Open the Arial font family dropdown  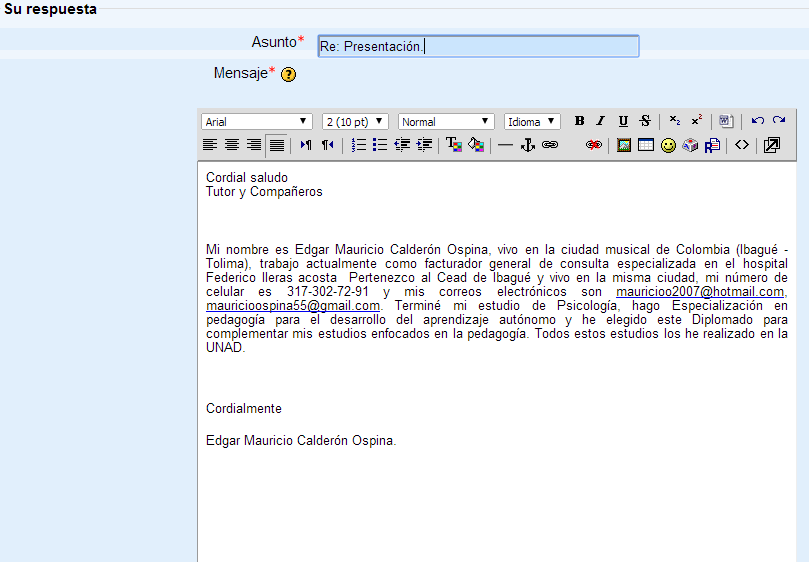[257, 122]
